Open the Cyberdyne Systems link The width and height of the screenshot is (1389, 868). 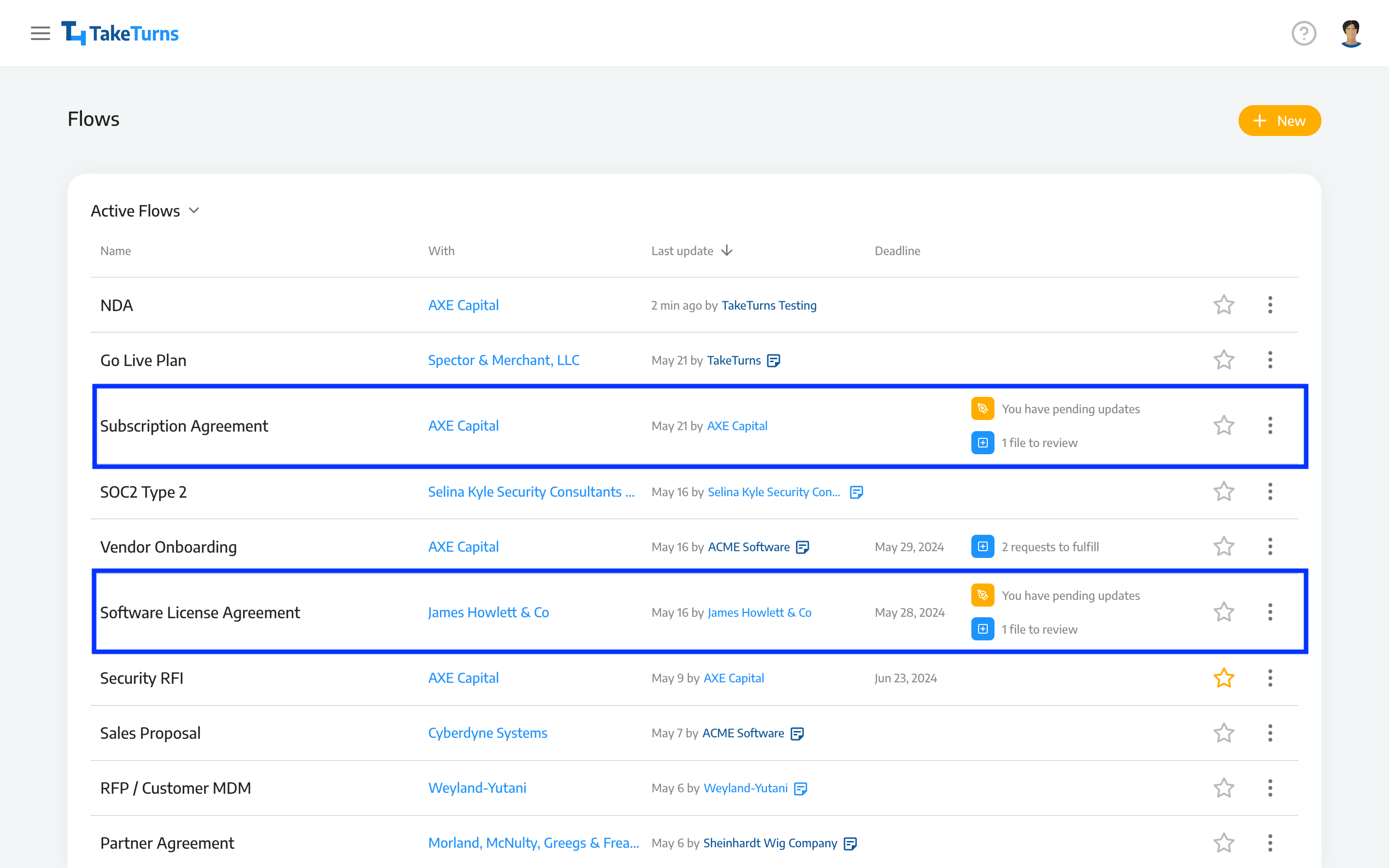click(x=487, y=733)
